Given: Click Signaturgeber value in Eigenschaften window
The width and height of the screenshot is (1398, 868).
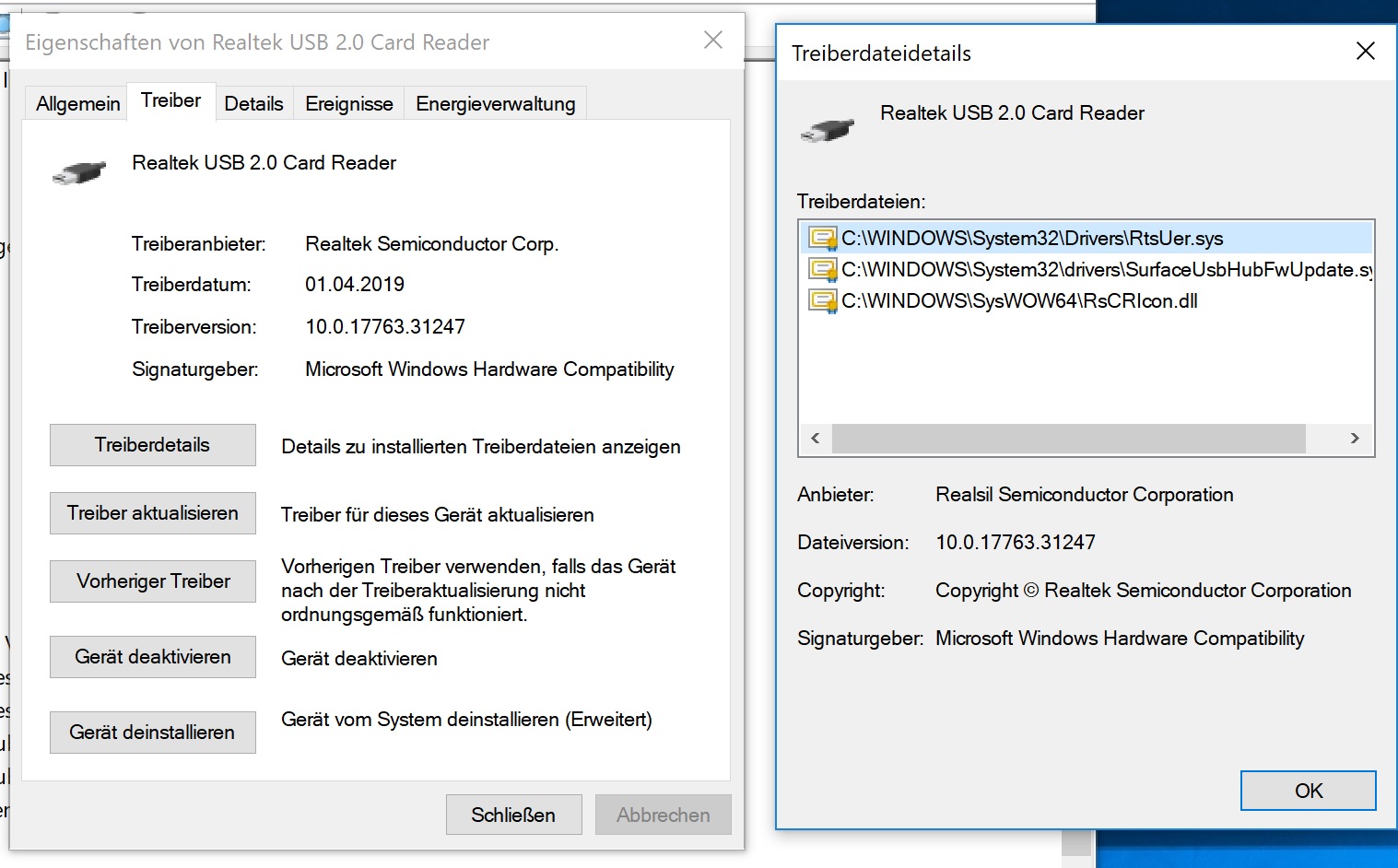Looking at the screenshot, I should click(489, 369).
